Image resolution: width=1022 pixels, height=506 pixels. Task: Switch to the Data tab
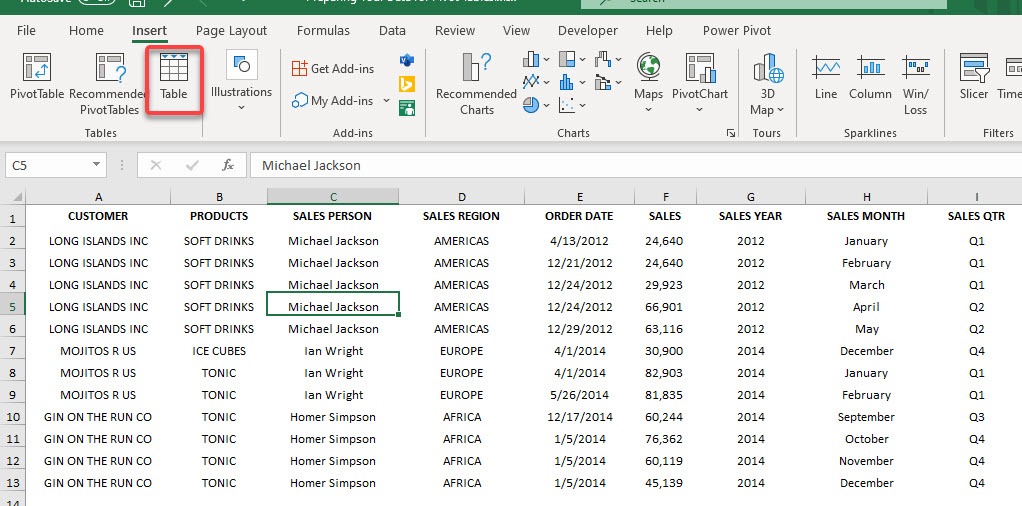pyautogui.click(x=392, y=31)
